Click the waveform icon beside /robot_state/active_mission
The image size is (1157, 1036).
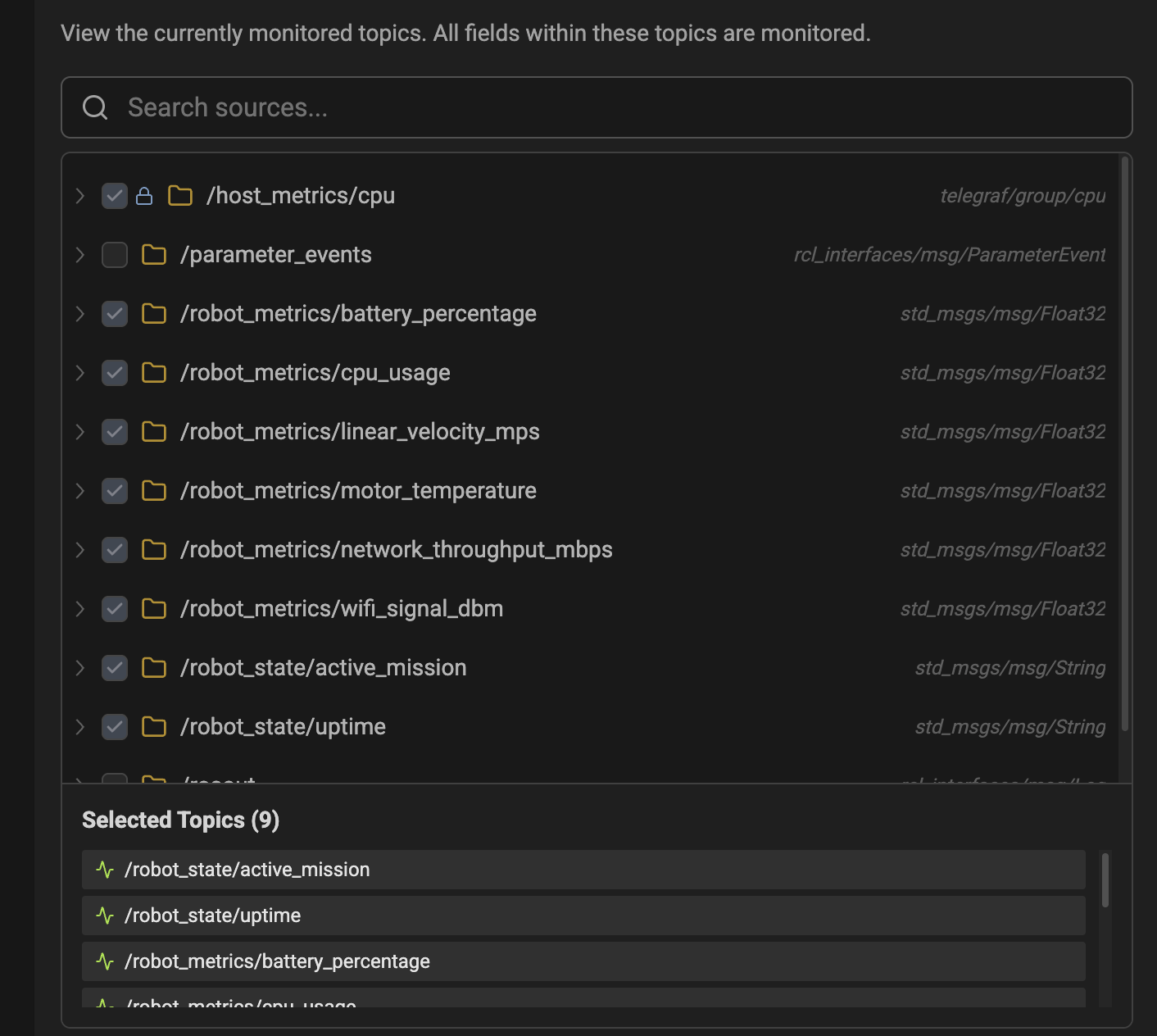pyautogui.click(x=107, y=869)
